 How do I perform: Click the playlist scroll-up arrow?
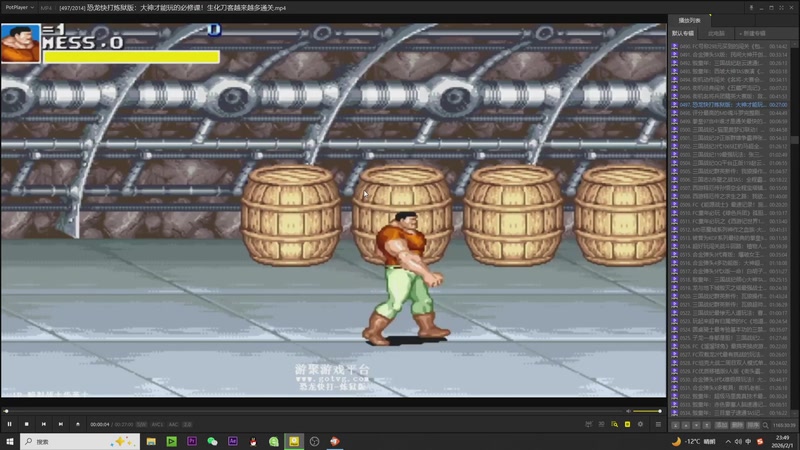[x=794, y=44]
